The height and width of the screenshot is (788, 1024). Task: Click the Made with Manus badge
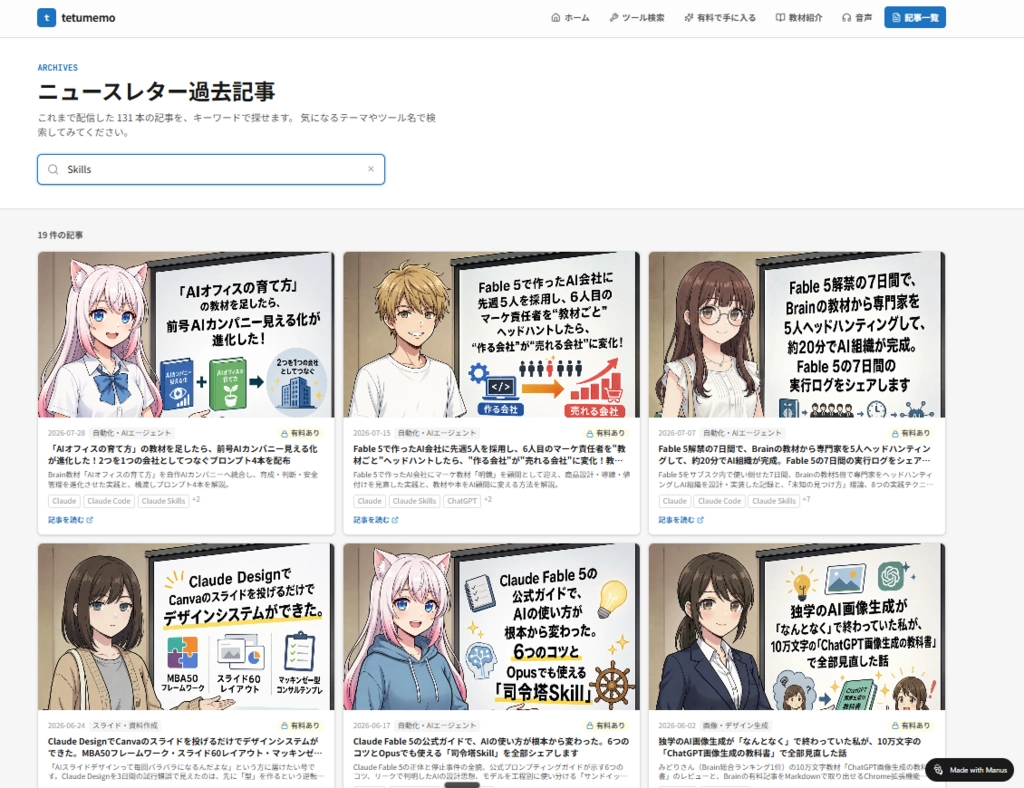coord(970,770)
